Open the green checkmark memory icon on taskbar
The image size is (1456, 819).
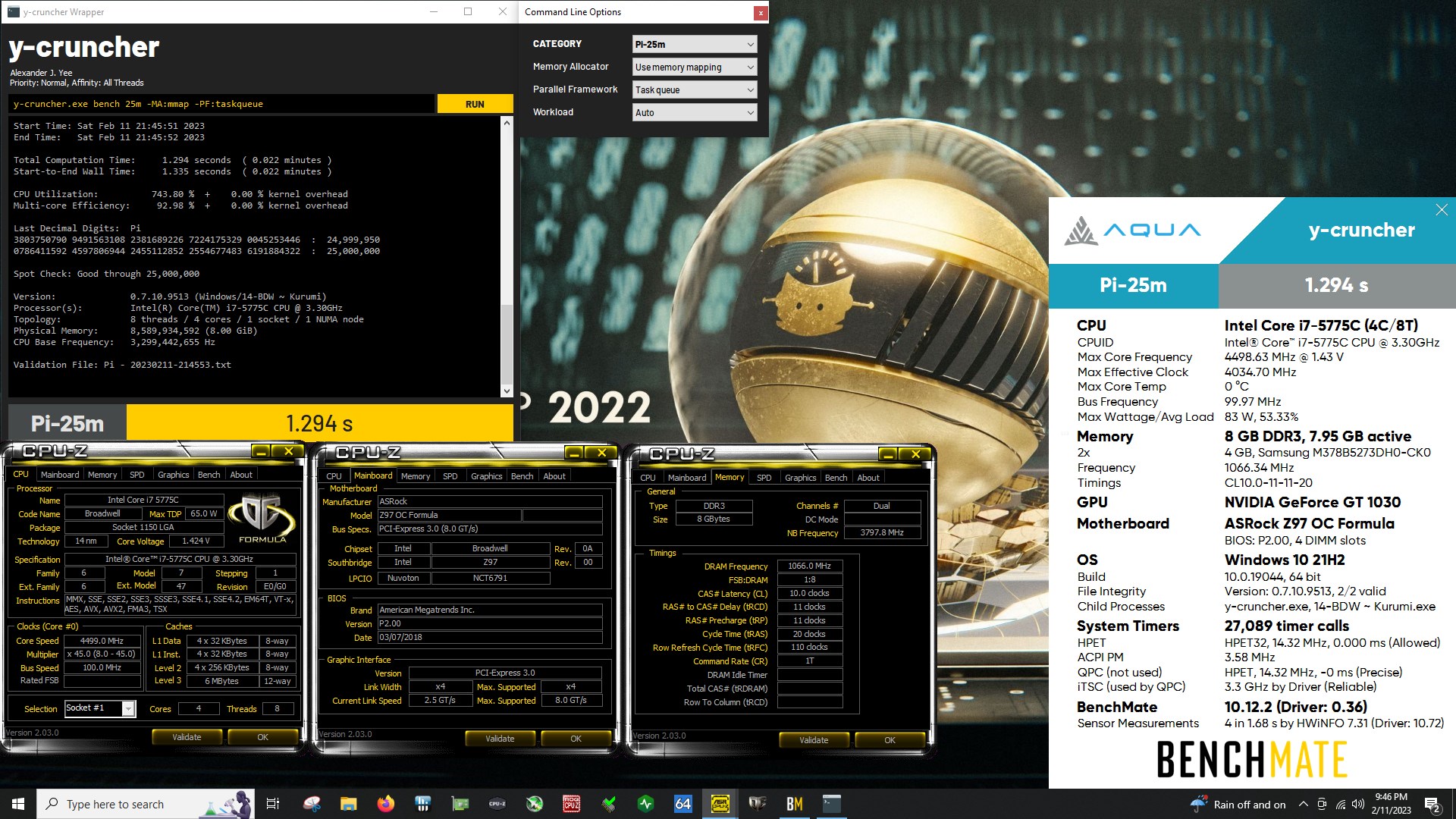[609, 804]
